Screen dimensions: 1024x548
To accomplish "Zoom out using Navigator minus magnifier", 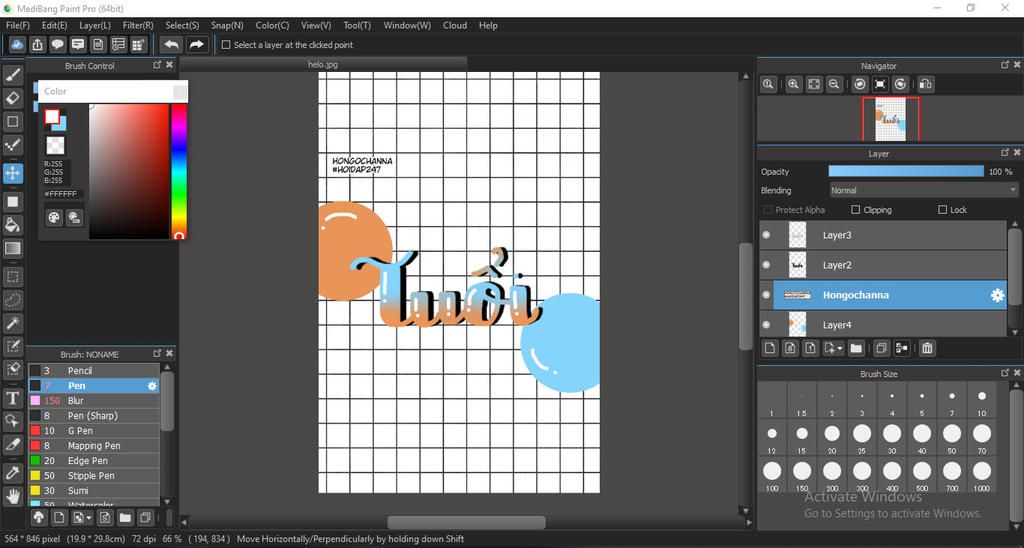I will point(834,84).
